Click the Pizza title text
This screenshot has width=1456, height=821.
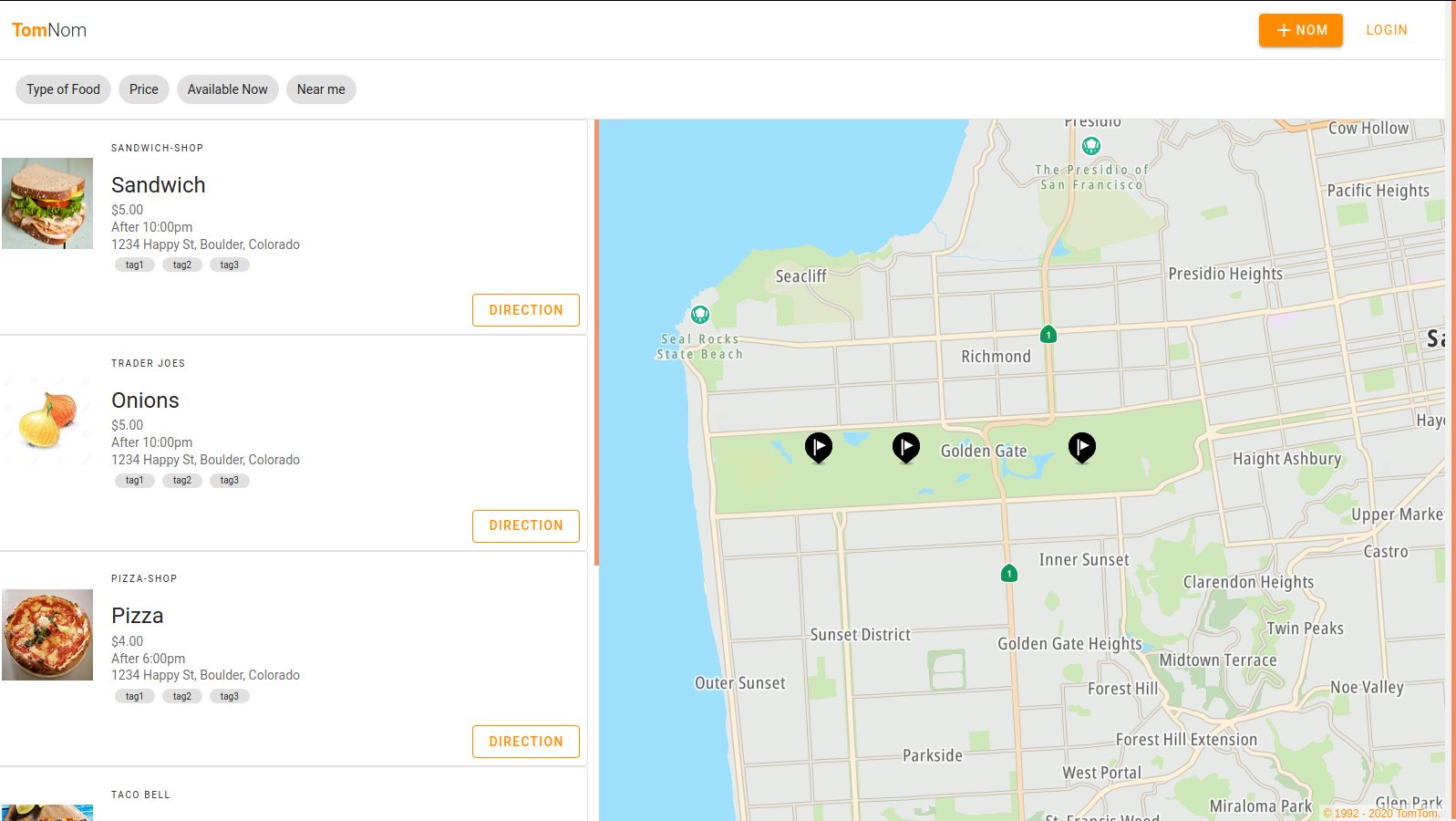tap(138, 616)
